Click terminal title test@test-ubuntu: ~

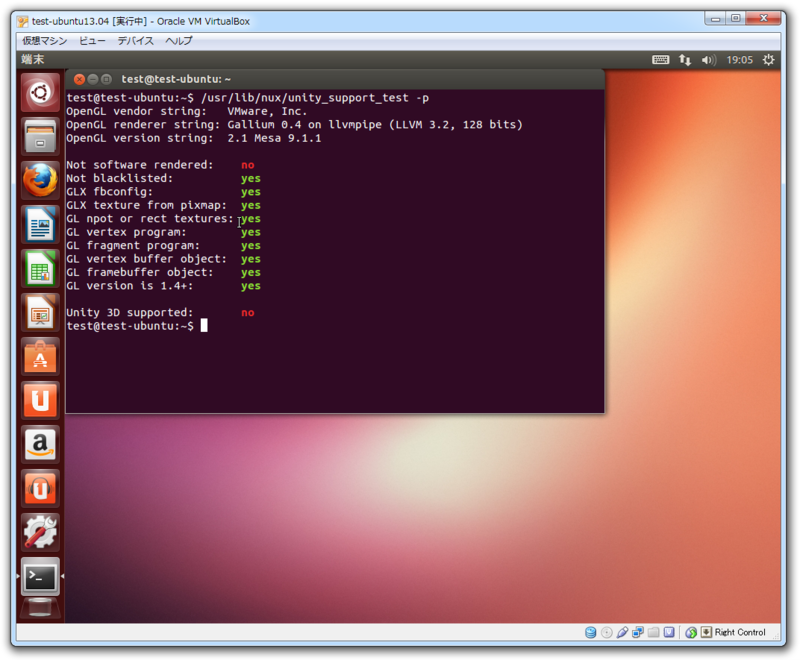[x=176, y=79]
